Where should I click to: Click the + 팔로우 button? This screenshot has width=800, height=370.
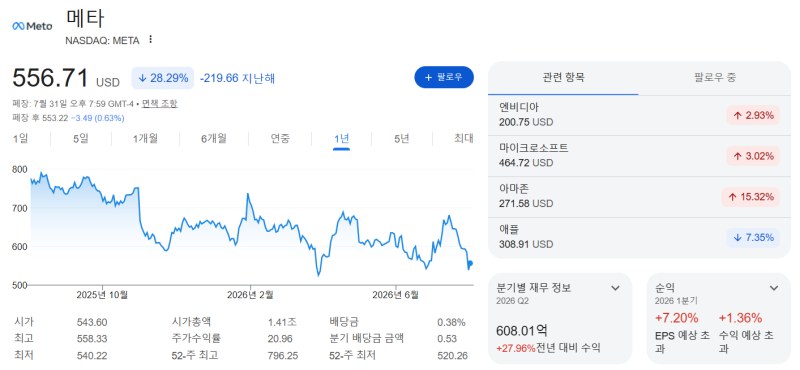tap(444, 77)
